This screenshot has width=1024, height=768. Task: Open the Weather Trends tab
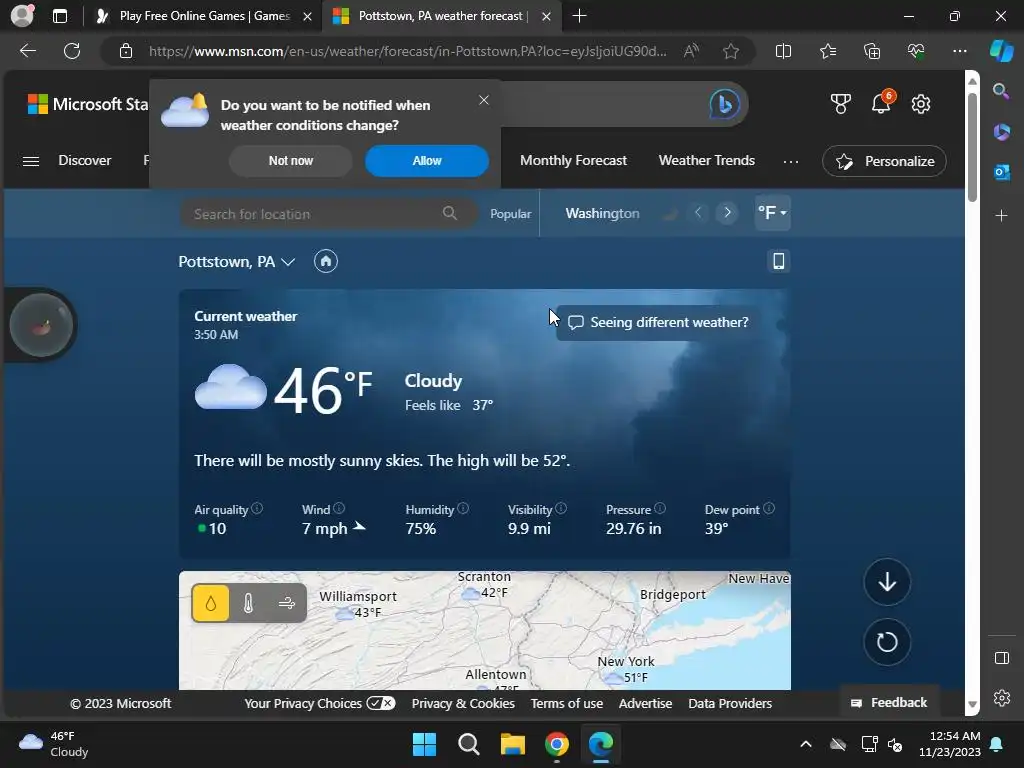tap(706, 161)
